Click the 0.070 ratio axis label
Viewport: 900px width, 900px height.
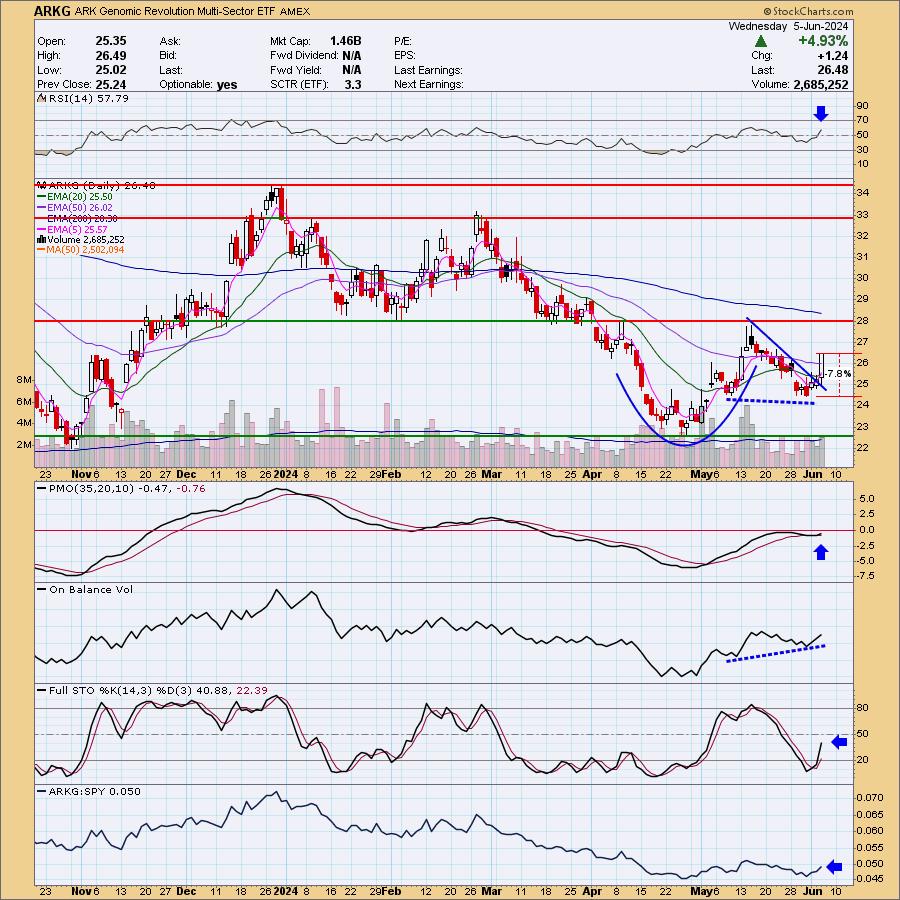pyautogui.click(x=870, y=797)
